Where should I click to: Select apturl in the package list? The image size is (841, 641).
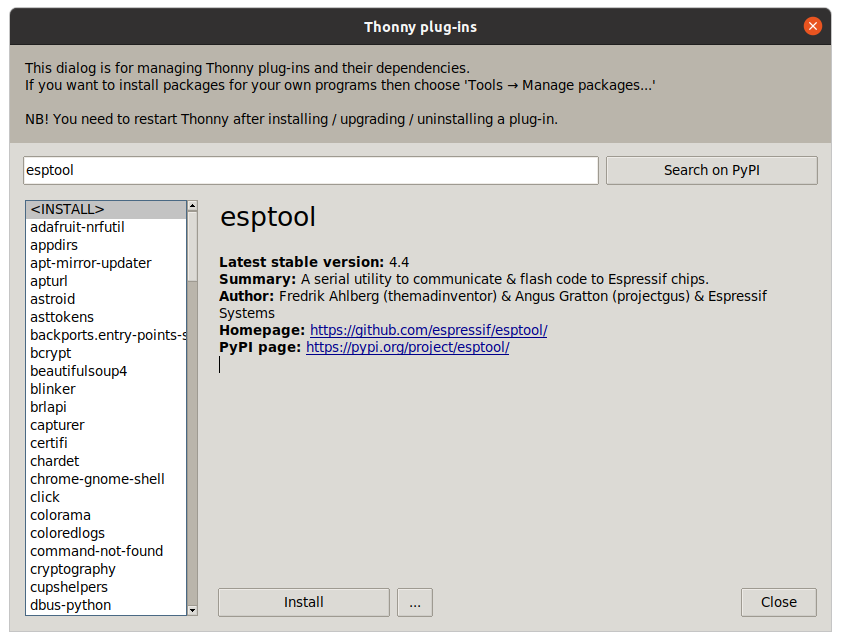click(x=106, y=281)
